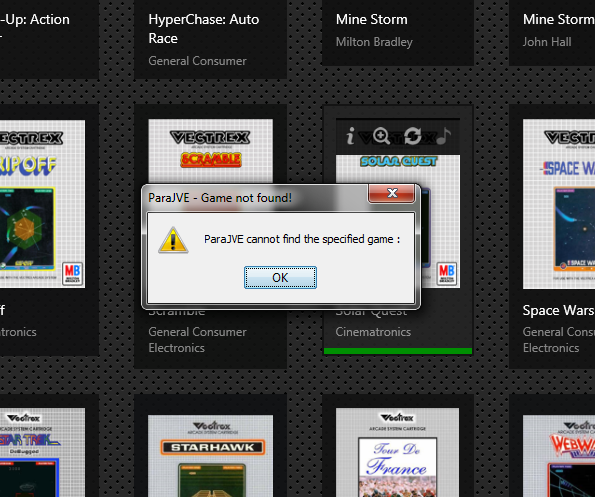
Task: Click the Mine Storm title by John Hall
Action: pos(559,19)
